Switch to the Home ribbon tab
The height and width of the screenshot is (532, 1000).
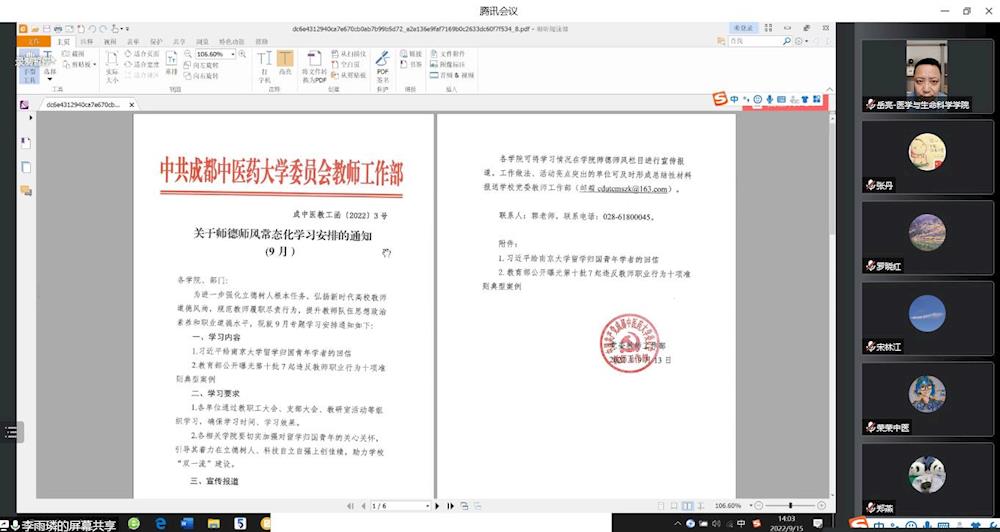click(x=63, y=41)
